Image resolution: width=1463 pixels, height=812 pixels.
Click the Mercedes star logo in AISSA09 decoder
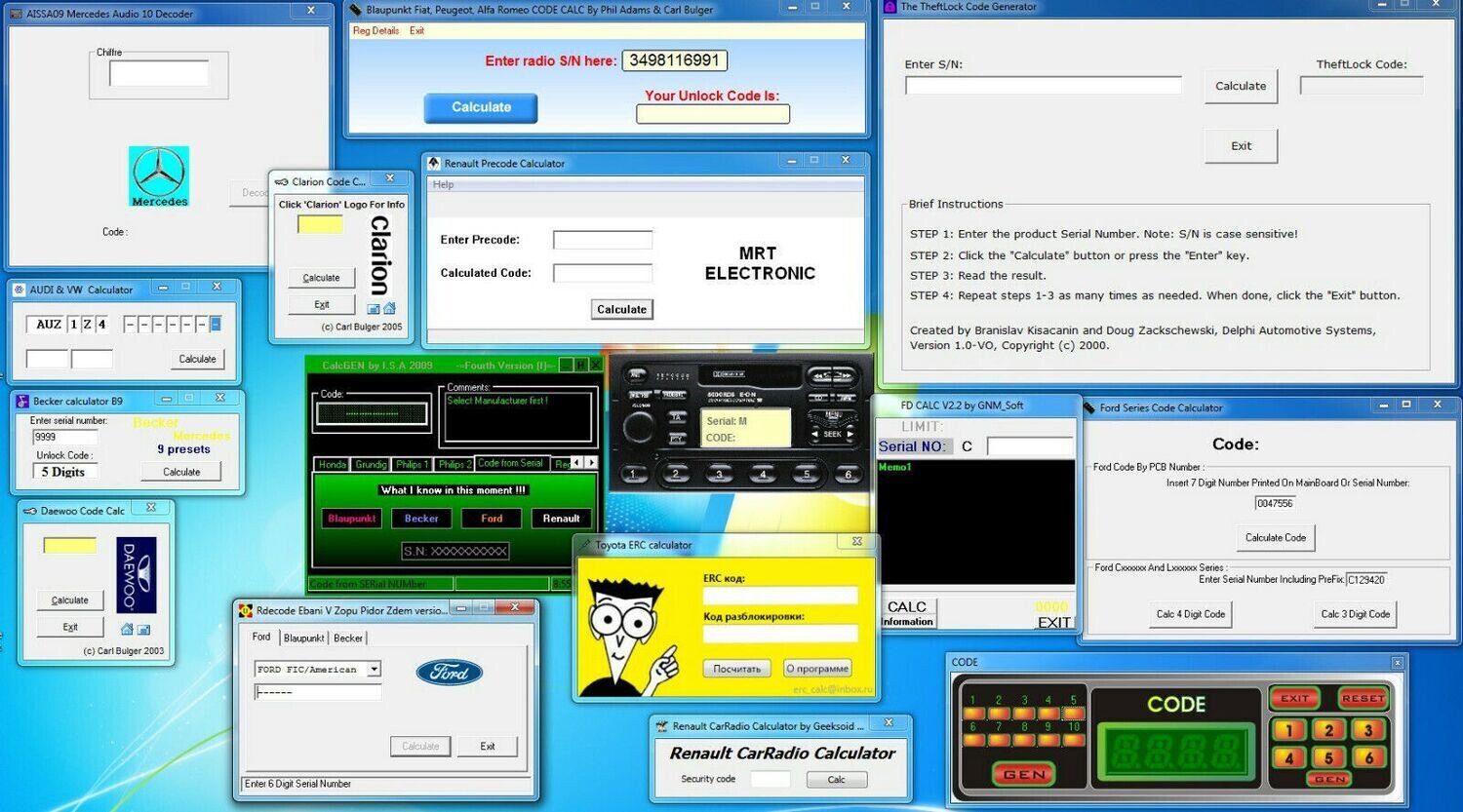[159, 176]
